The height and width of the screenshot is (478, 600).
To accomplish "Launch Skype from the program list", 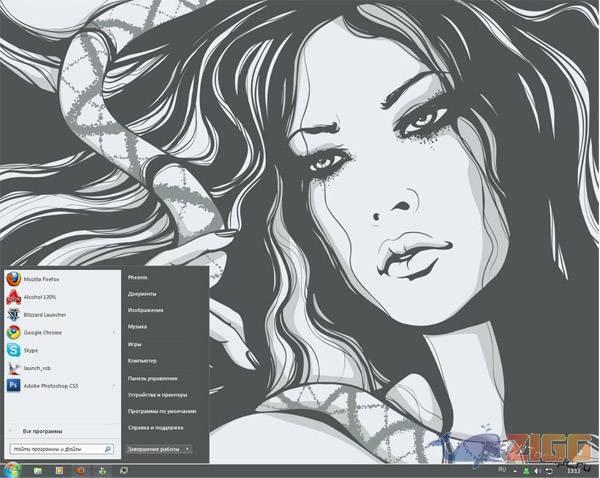I will coord(30,350).
